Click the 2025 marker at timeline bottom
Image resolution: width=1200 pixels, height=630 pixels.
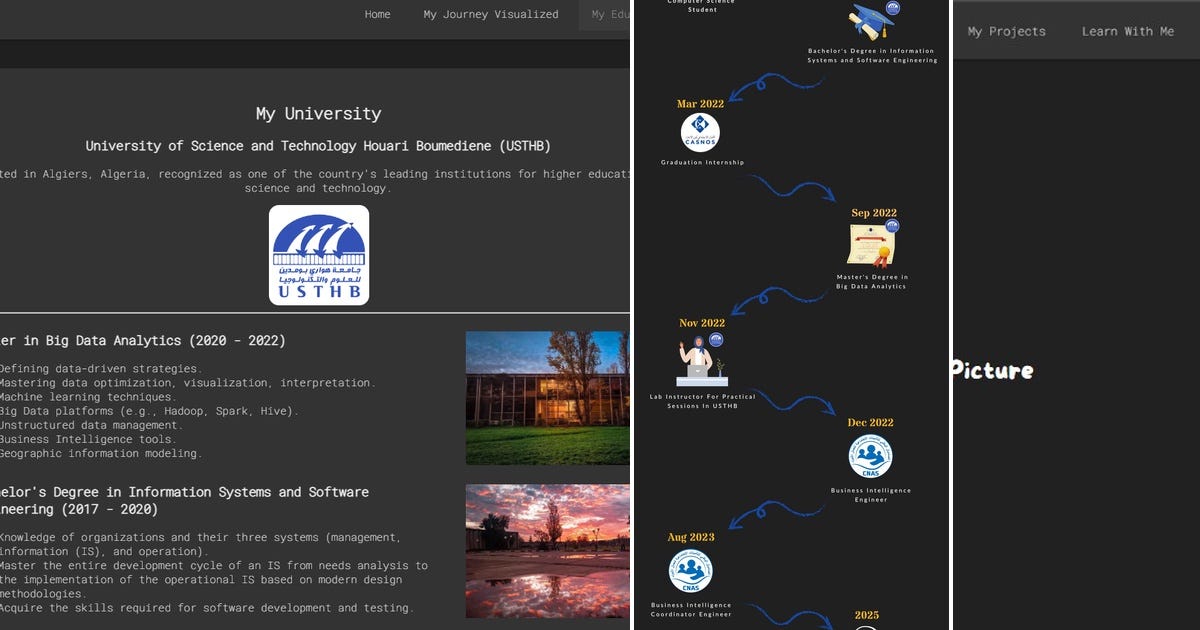pos(867,614)
